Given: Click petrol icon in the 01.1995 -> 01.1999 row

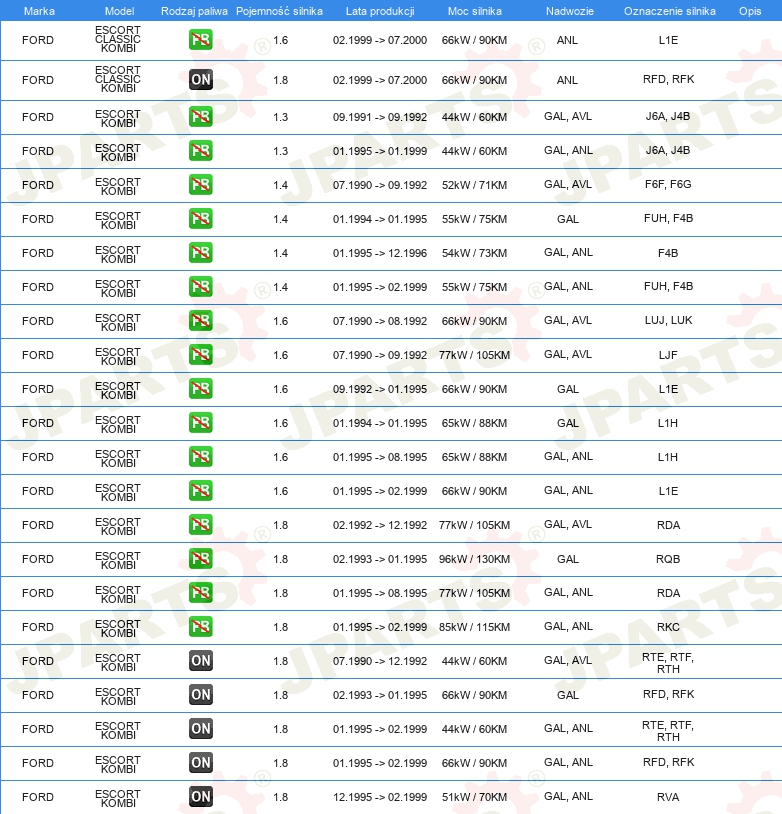Looking at the screenshot, I should 200,151.
